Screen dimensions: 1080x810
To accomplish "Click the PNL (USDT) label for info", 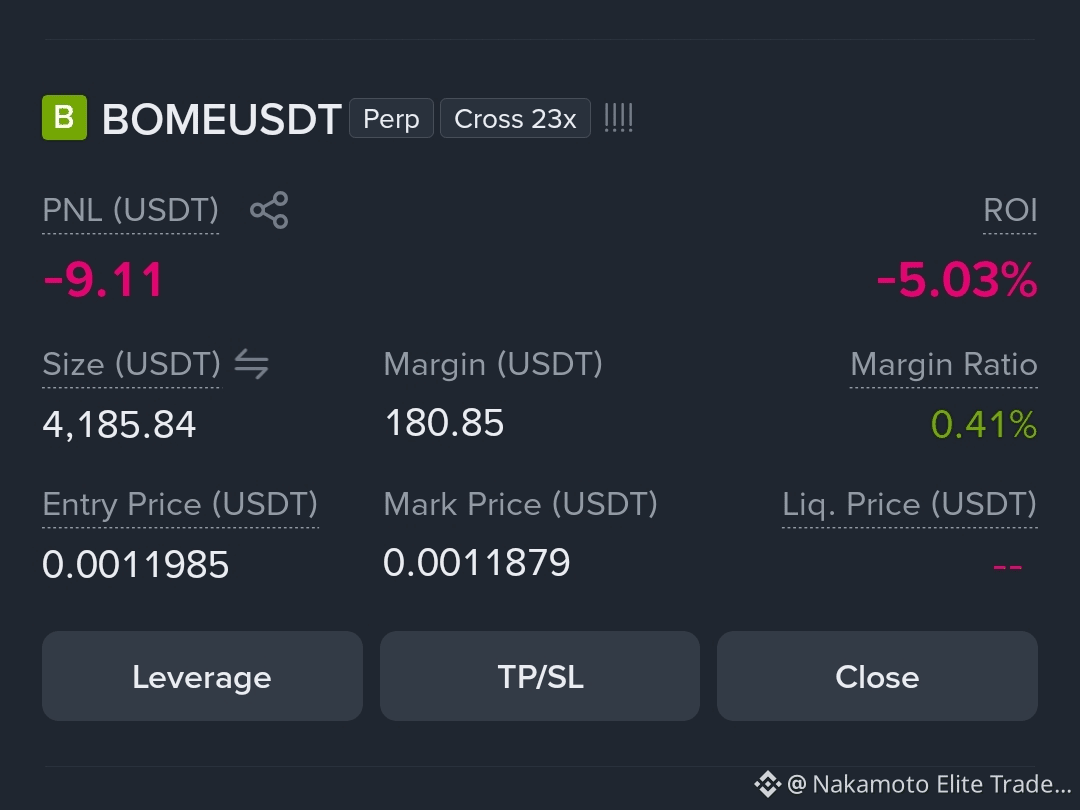I will click(x=131, y=210).
